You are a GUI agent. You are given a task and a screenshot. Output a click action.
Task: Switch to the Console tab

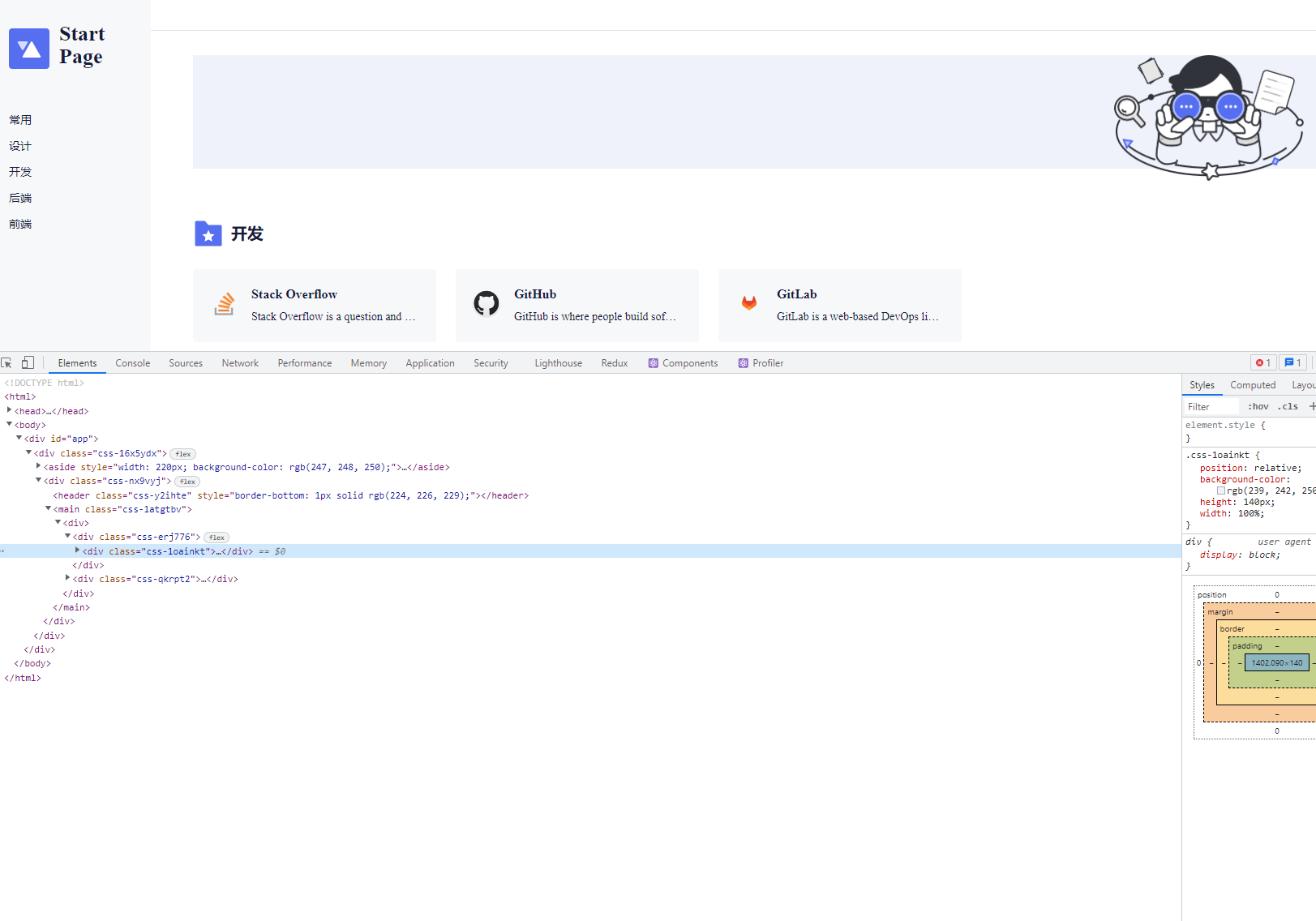132,362
